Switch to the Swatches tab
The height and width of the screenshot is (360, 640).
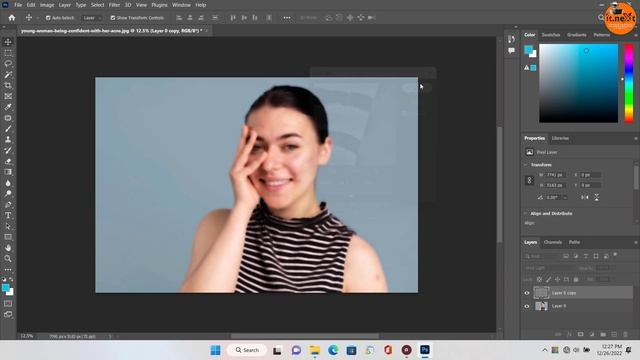pyautogui.click(x=551, y=35)
